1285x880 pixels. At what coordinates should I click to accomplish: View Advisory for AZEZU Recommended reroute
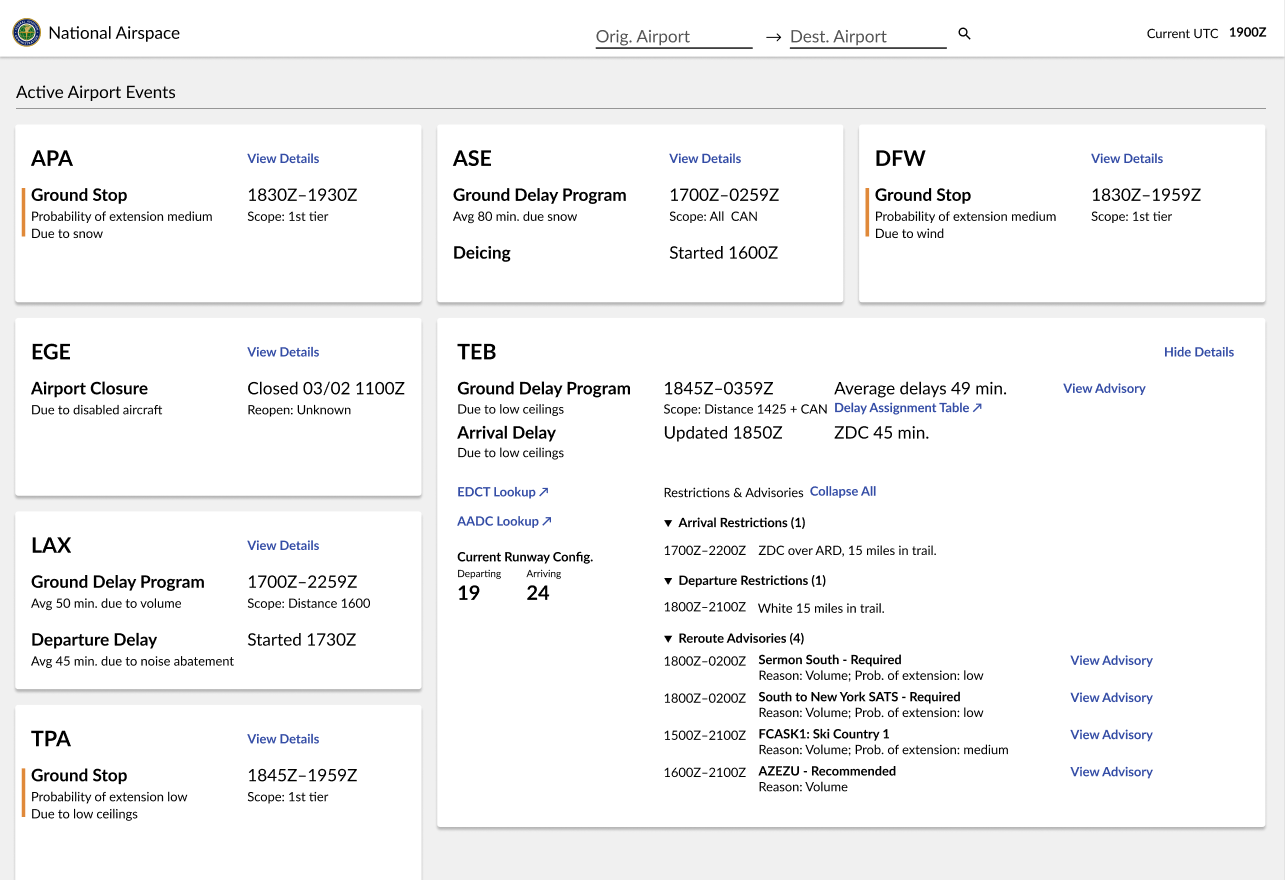(1111, 771)
